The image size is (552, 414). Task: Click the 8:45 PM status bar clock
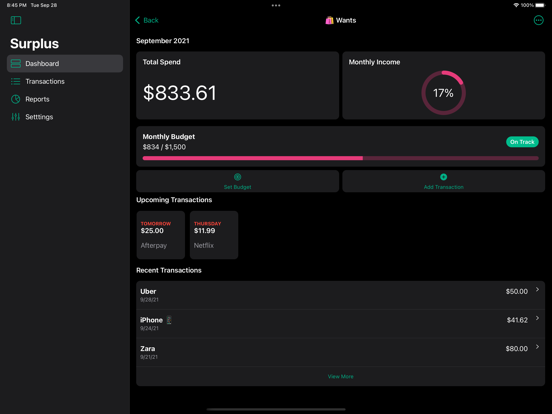coord(17,5)
